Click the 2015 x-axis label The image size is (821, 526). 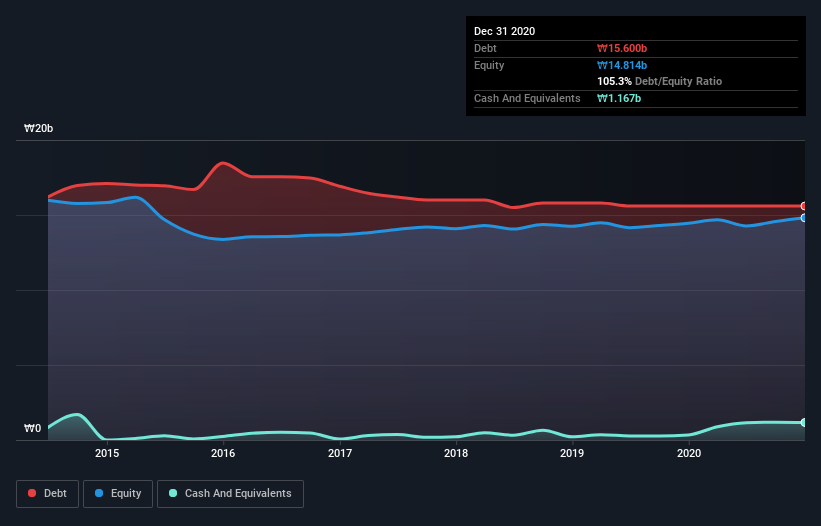click(x=107, y=453)
